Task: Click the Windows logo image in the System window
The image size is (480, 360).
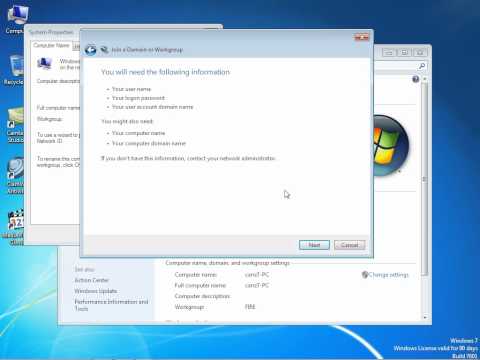Action: (391, 145)
